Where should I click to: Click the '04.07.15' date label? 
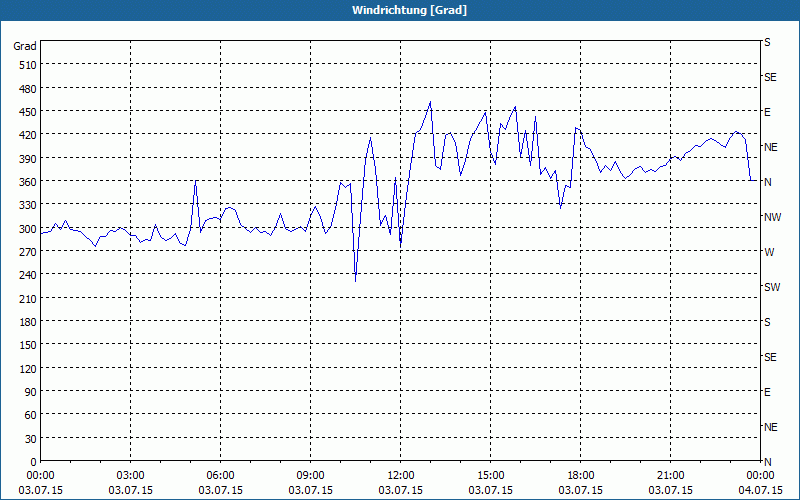click(x=760, y=490)
